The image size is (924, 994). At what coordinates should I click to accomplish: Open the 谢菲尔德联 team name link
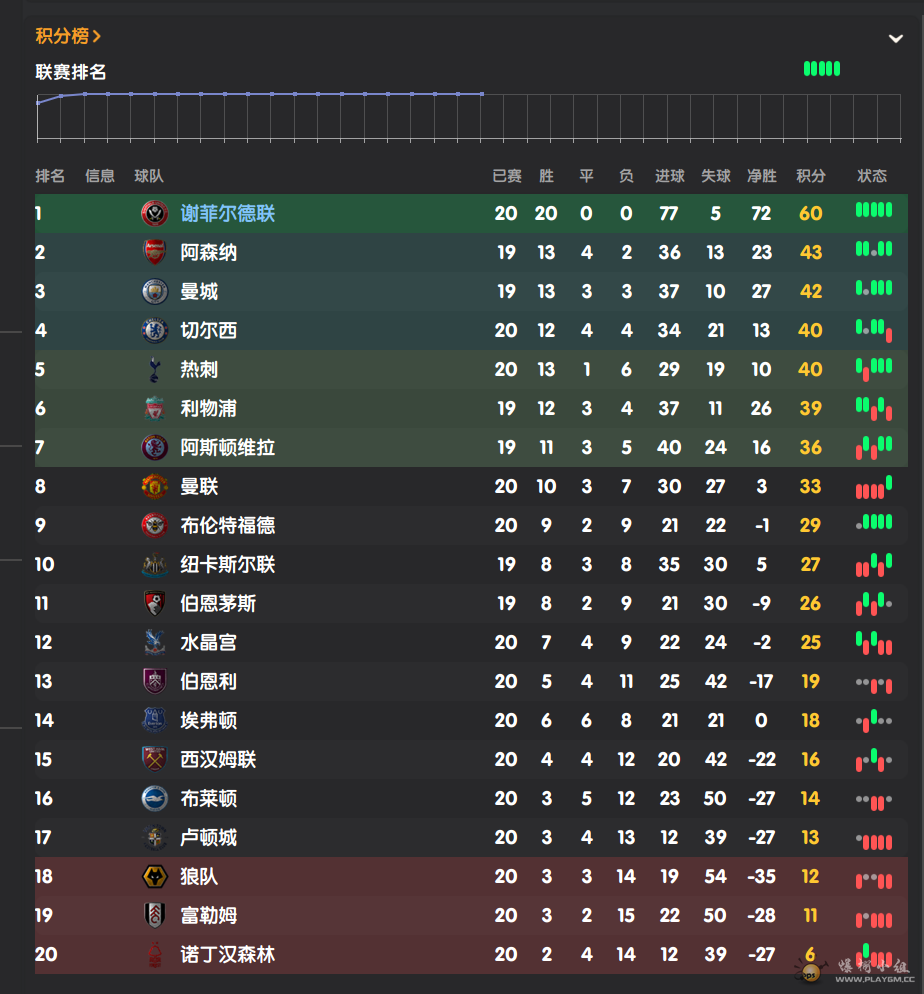tap(227, 213)
